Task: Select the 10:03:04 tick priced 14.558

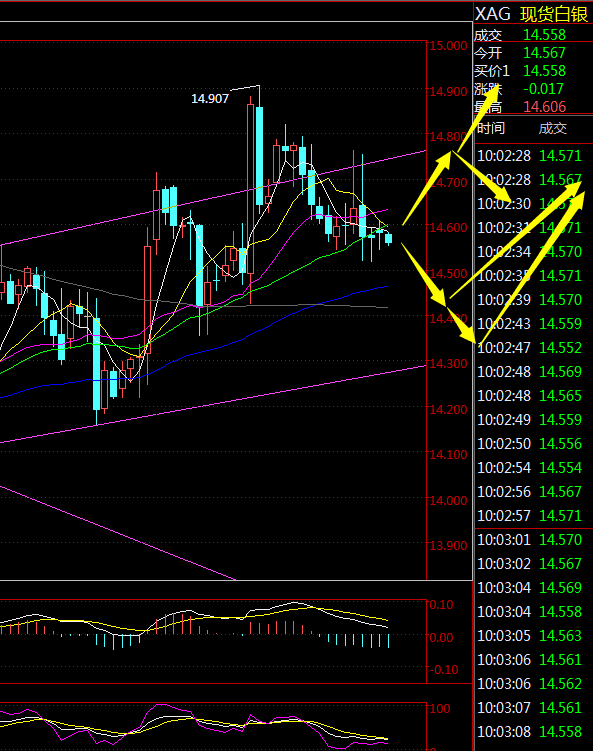Action: 529,612
